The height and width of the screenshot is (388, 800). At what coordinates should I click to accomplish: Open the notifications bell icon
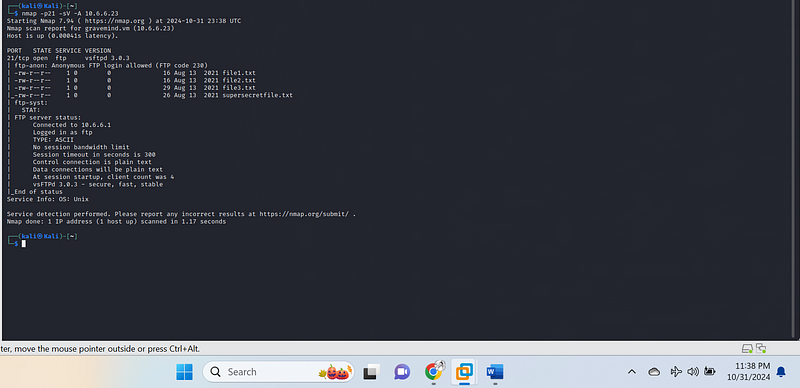781,372
